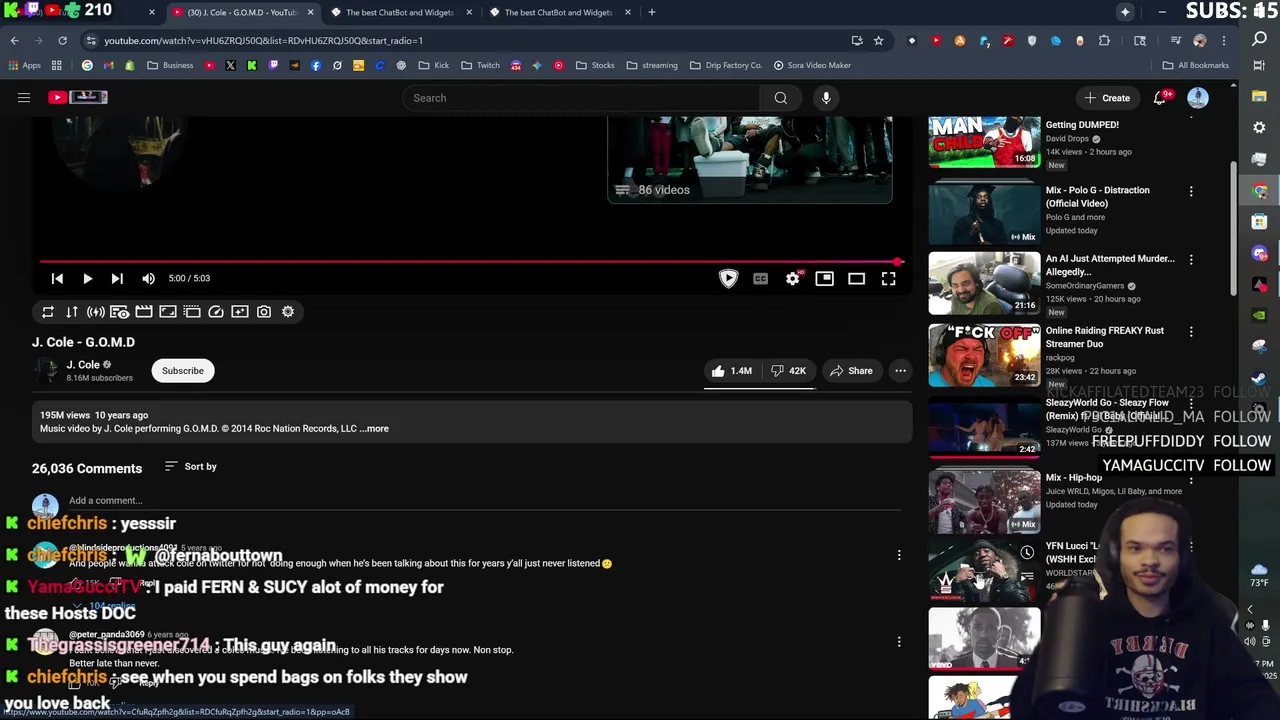Toggle fullscreen mode
This screenshot has width=1280, height=720.
[888, 279]
